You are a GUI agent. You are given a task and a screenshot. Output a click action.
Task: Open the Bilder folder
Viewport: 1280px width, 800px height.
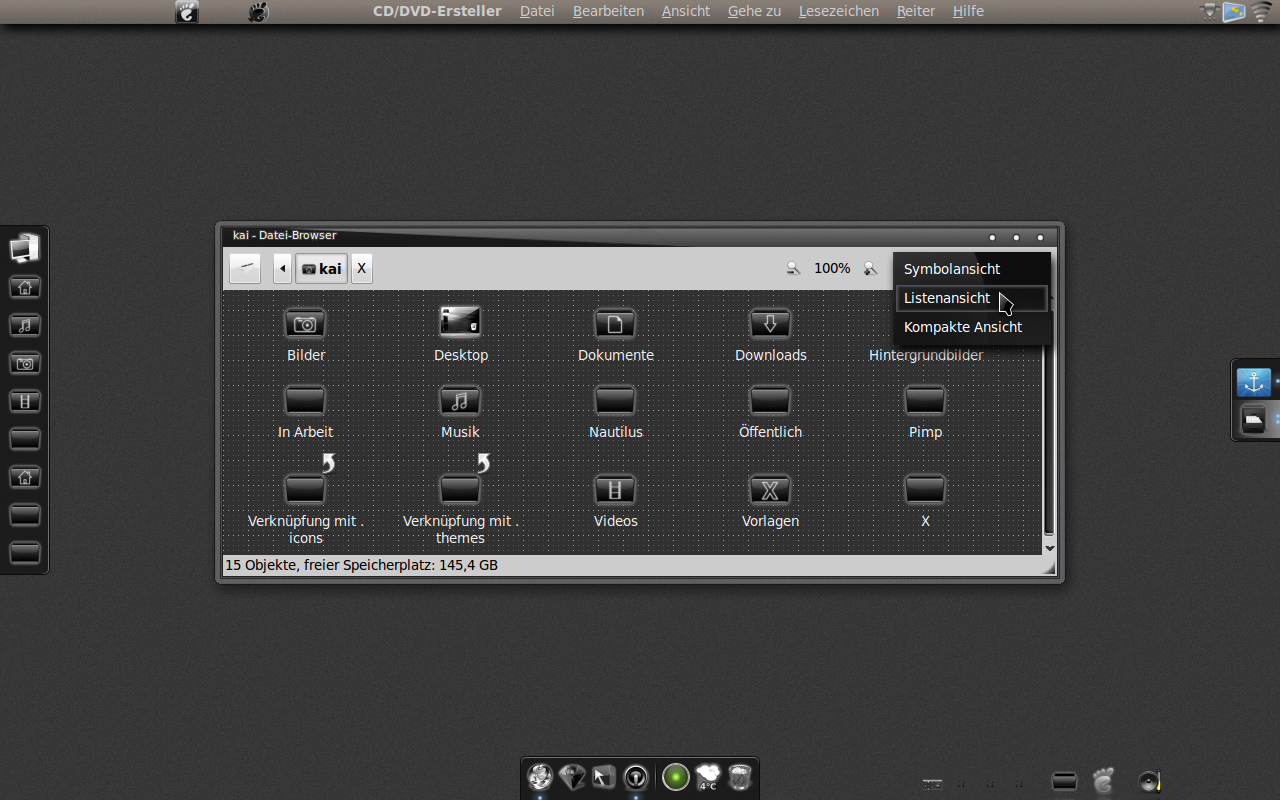click(305, 323)
